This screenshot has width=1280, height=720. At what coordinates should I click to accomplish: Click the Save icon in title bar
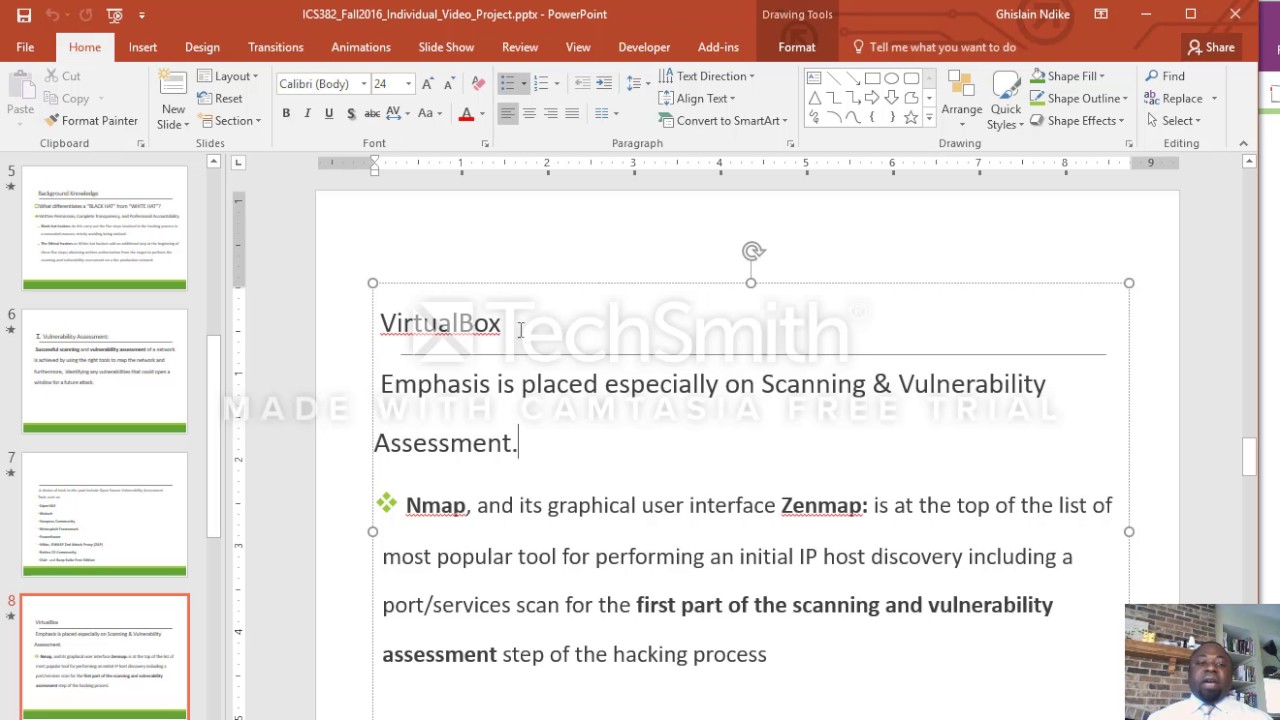(x=24, y=15)
